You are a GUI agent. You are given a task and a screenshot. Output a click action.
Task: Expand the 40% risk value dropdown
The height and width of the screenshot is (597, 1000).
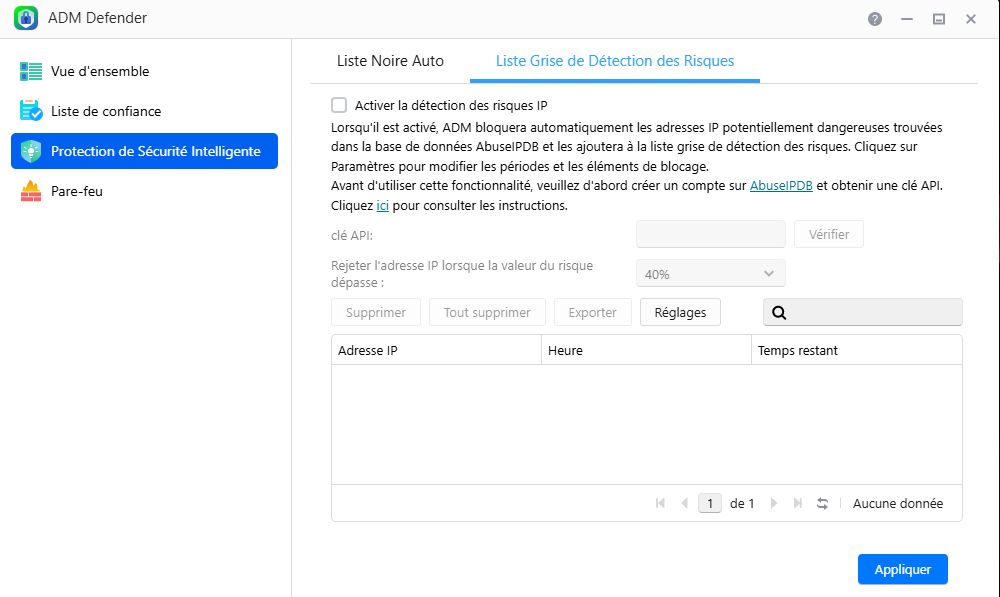tap(710, 274)
